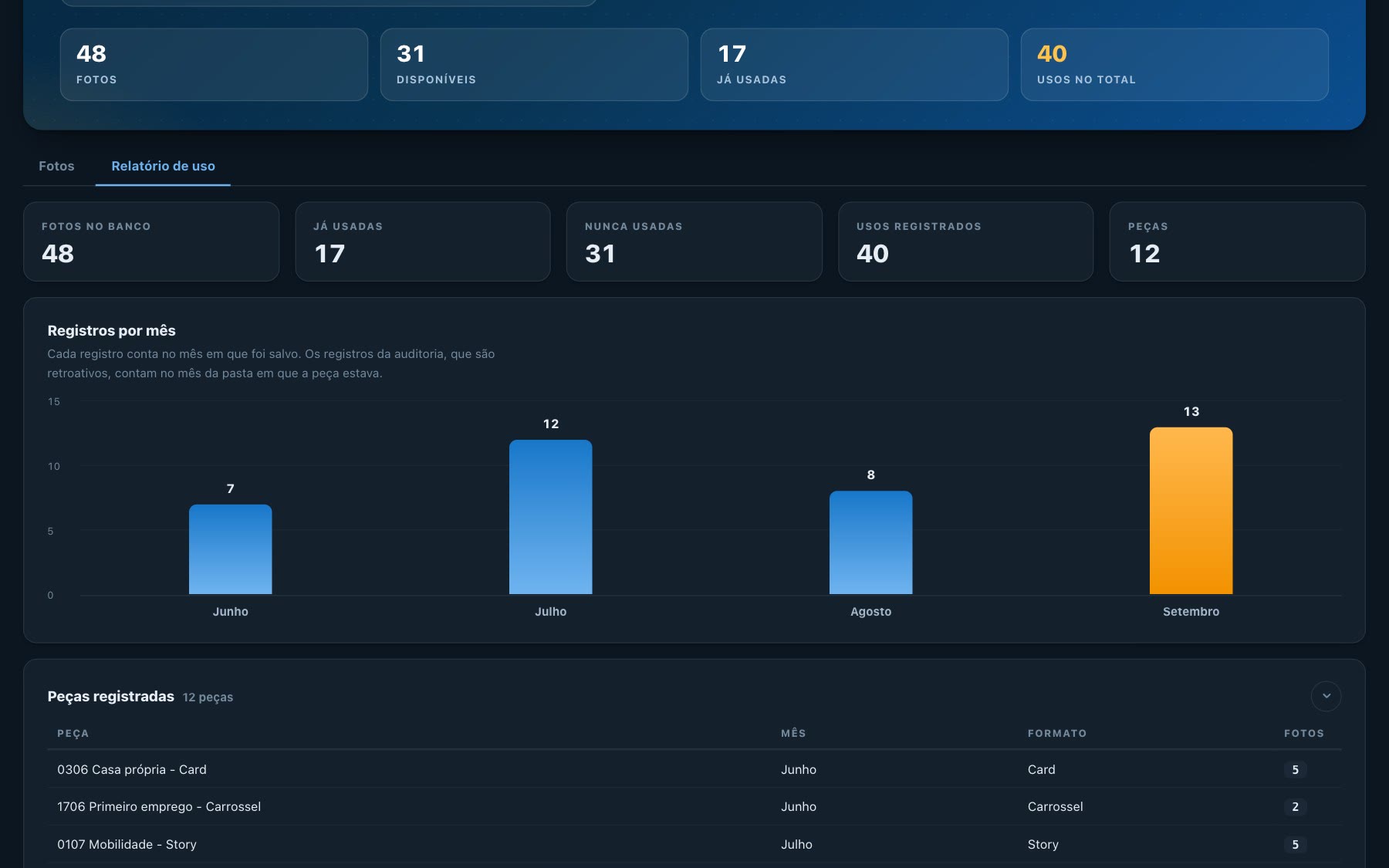Click the Fotos no banco summary card
Screen dimensions: 1389x868
[151, 241]
